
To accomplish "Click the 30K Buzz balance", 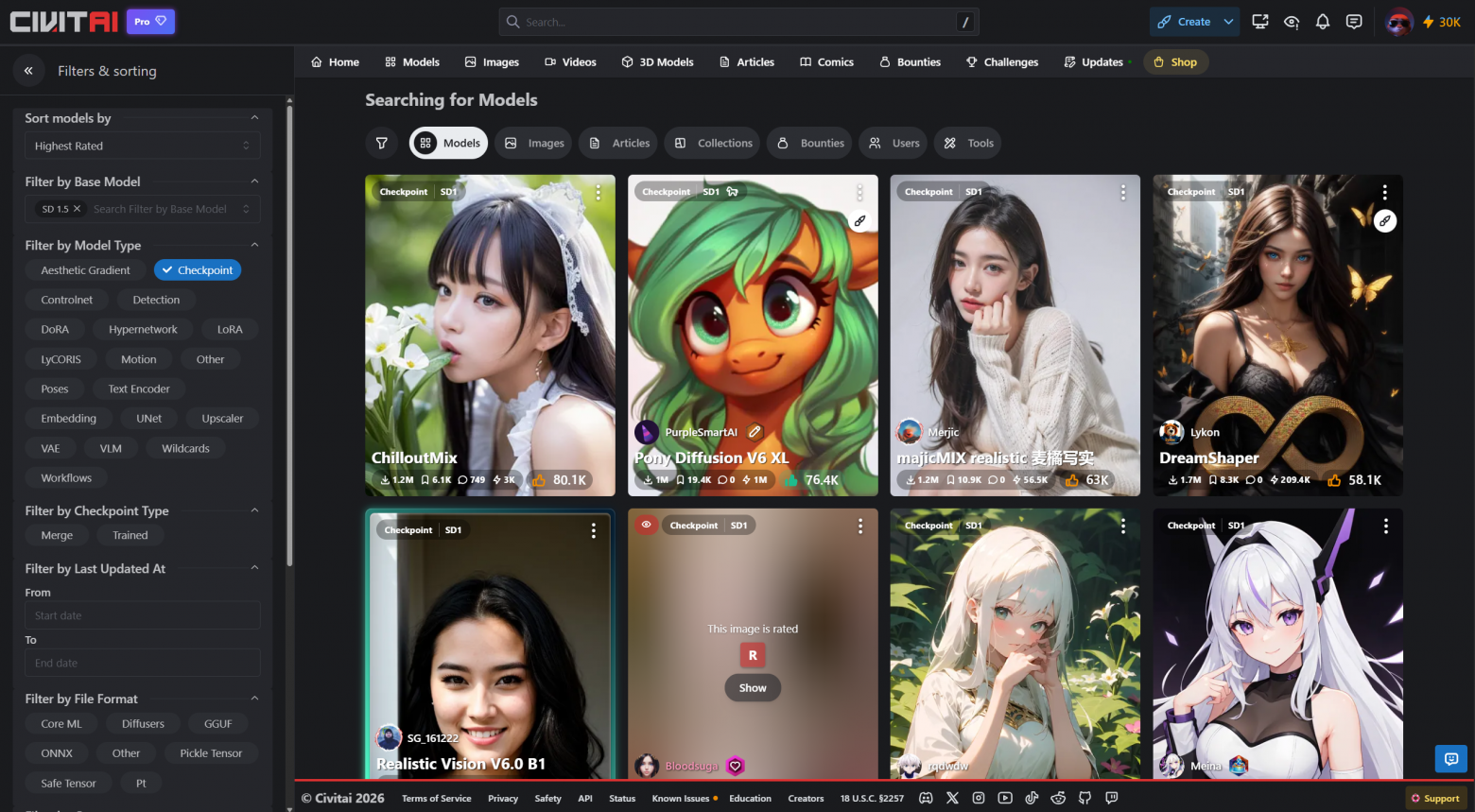I will click(x=1442, y=22).
